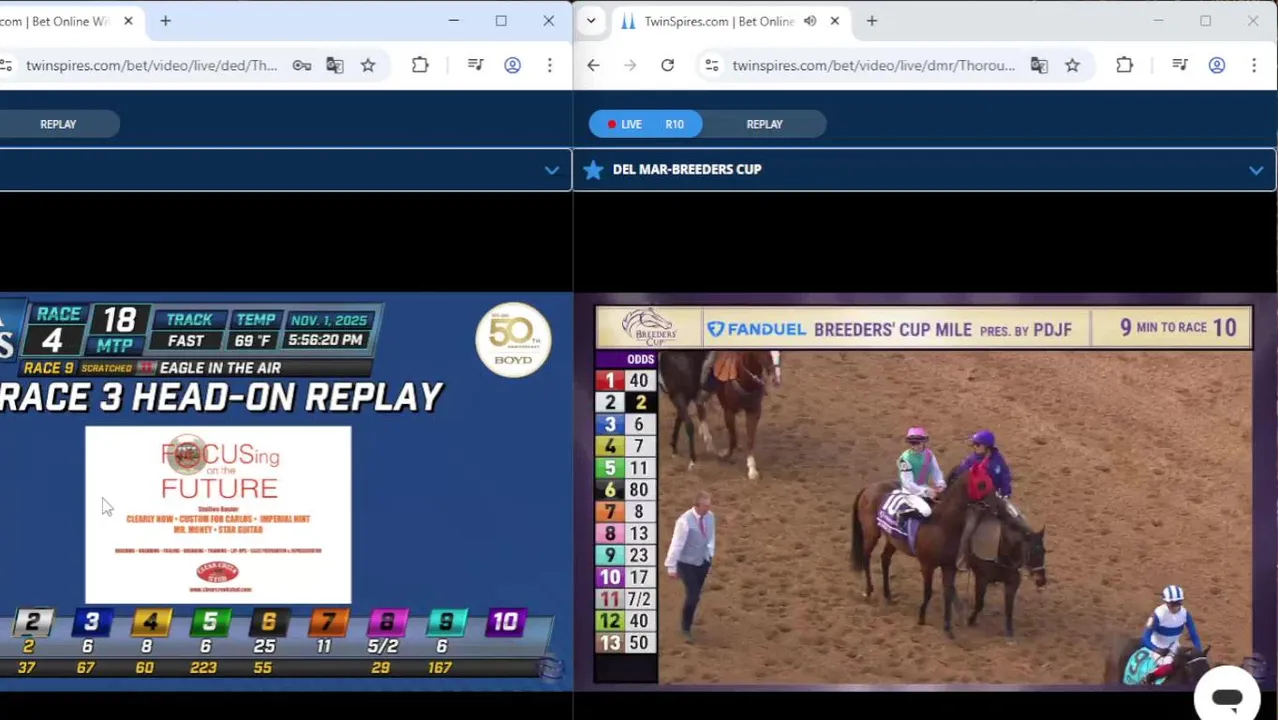This screenshot has height=720, width=1278.
Task: Open Chrome menu in left window
Action: coord(549,65)
